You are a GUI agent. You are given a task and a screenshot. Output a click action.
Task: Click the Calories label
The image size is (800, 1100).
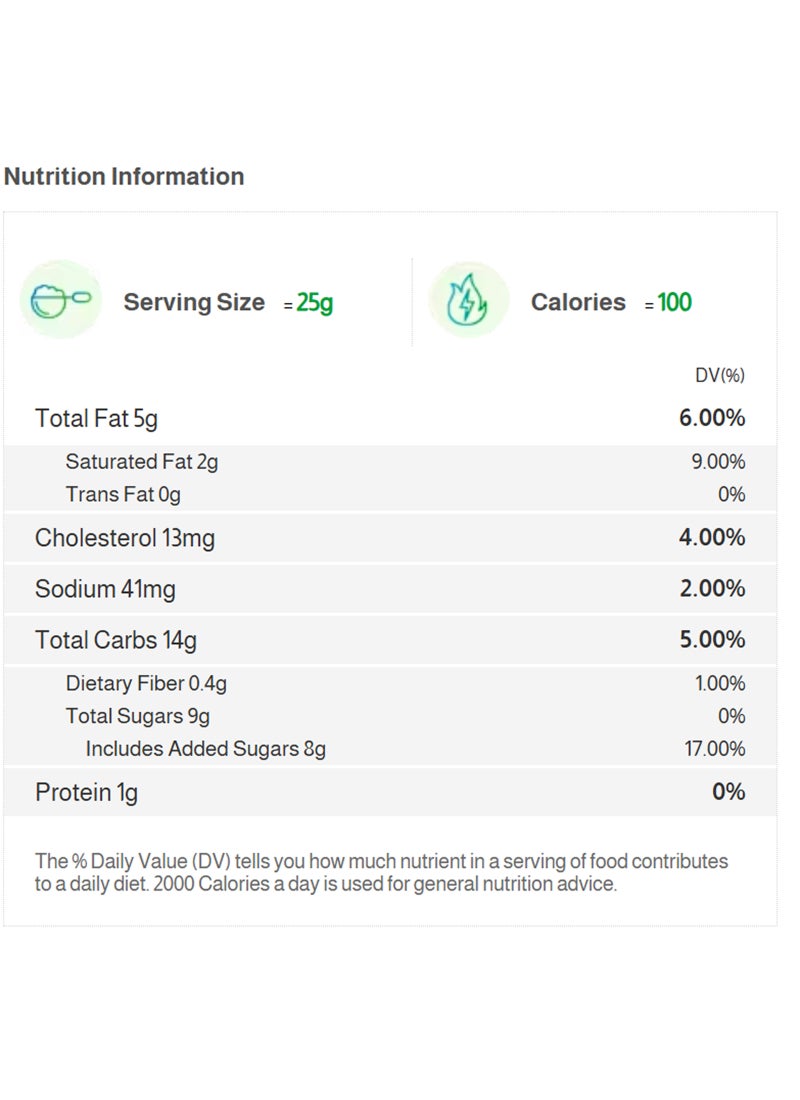578,302
